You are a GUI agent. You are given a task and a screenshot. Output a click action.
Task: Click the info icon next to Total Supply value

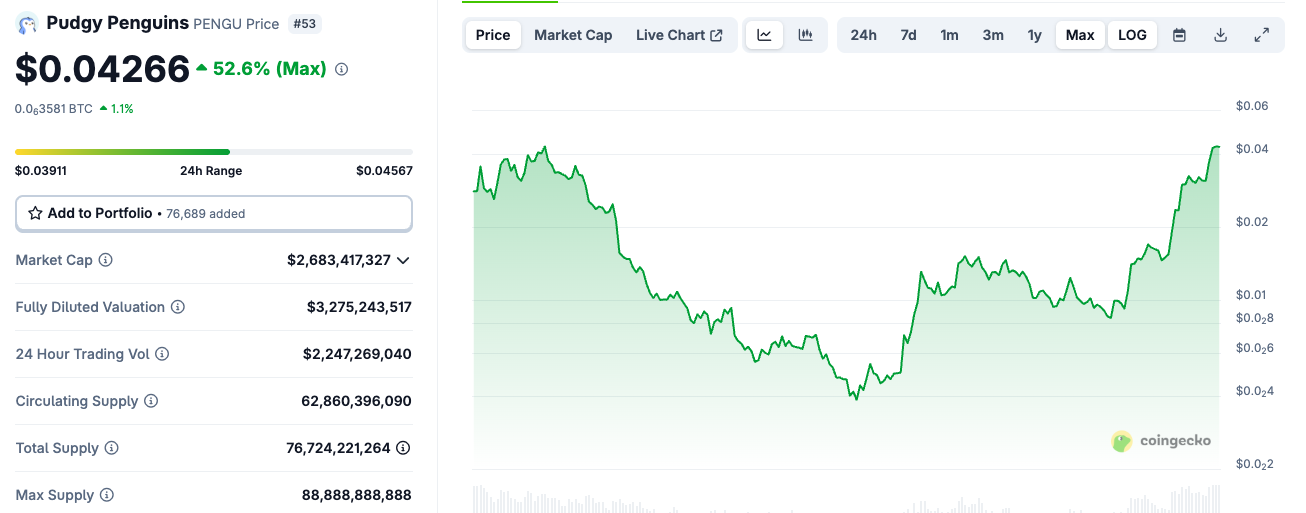tap(402, 448)
